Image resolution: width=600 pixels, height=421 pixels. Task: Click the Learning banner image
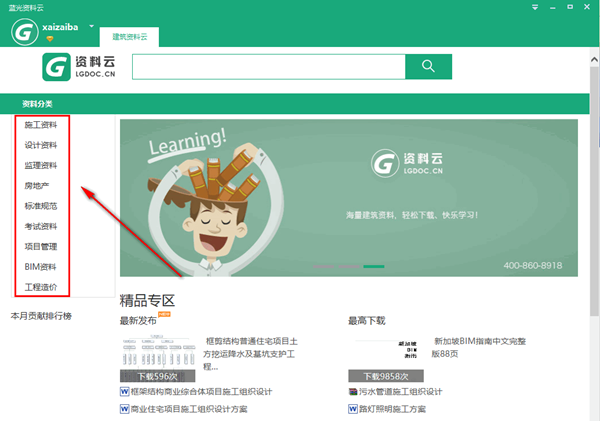coord(349,198)
